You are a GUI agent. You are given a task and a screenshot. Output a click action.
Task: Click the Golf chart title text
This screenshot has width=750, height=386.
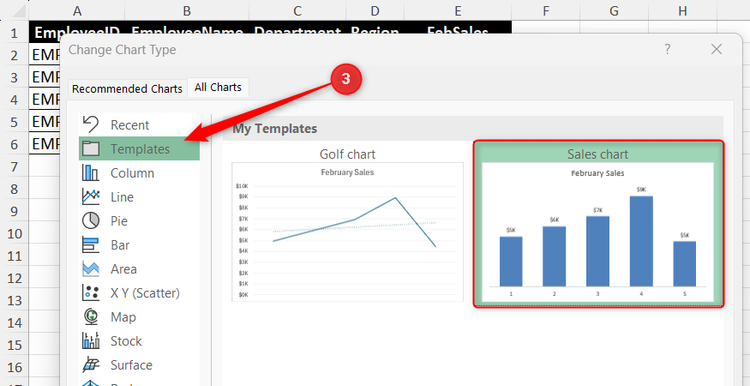(x=347, y=154)
